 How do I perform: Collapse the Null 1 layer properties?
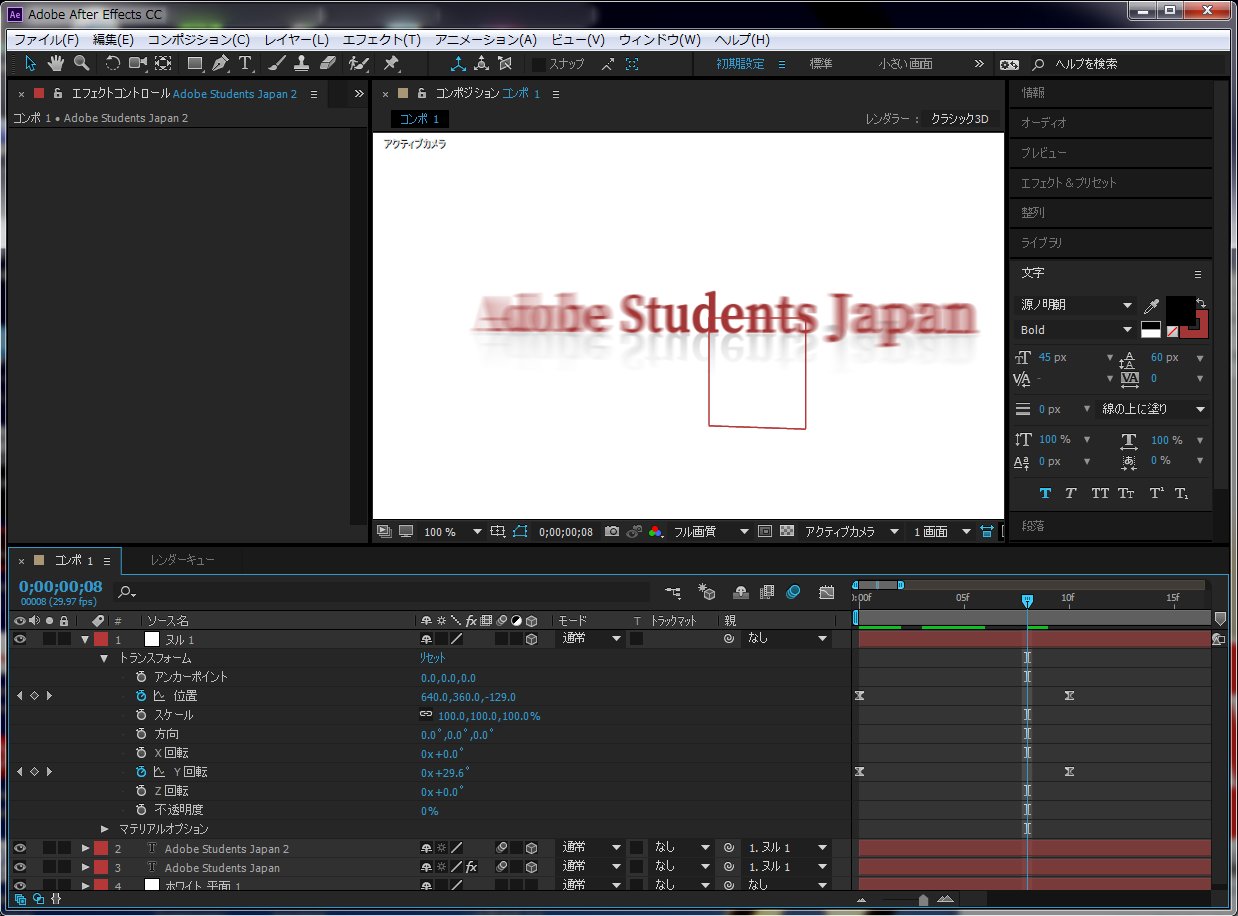(85, 639)
